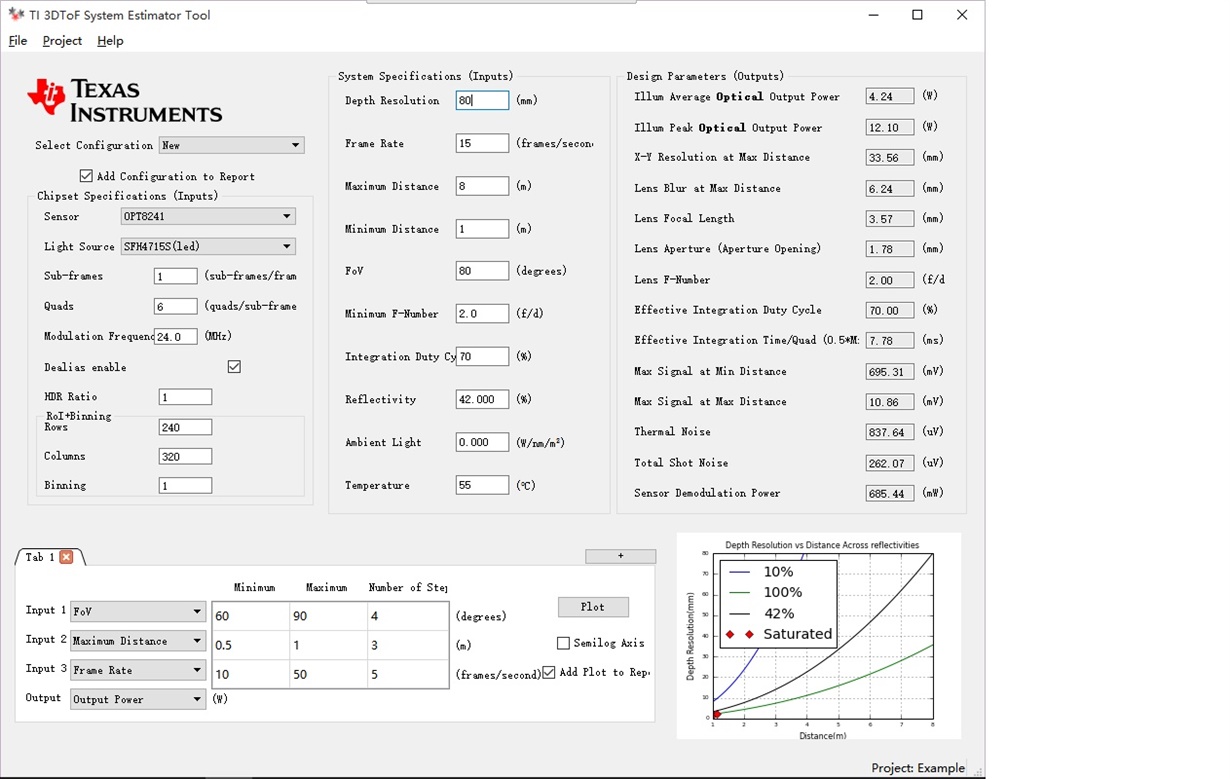Click the Project: Example status text
1230x779 pixels.
point(918,768)
